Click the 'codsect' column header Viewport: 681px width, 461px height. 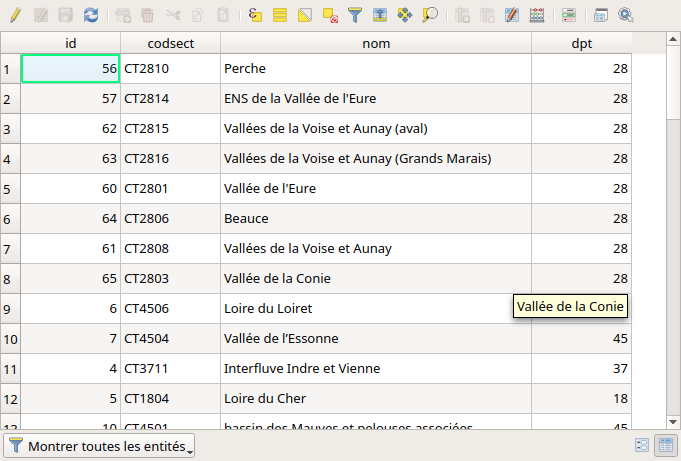coord(170,43)
